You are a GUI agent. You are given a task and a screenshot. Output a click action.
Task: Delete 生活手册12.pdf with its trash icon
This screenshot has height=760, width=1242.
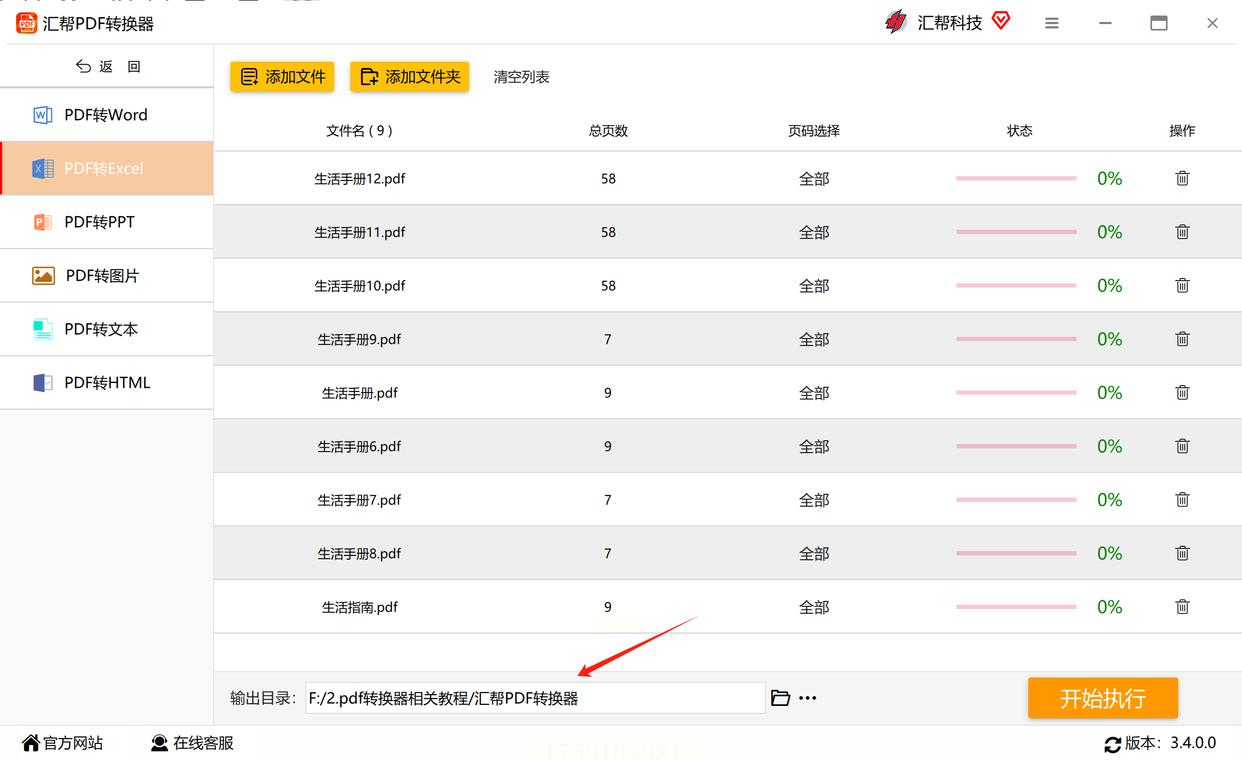point(1182,178)
